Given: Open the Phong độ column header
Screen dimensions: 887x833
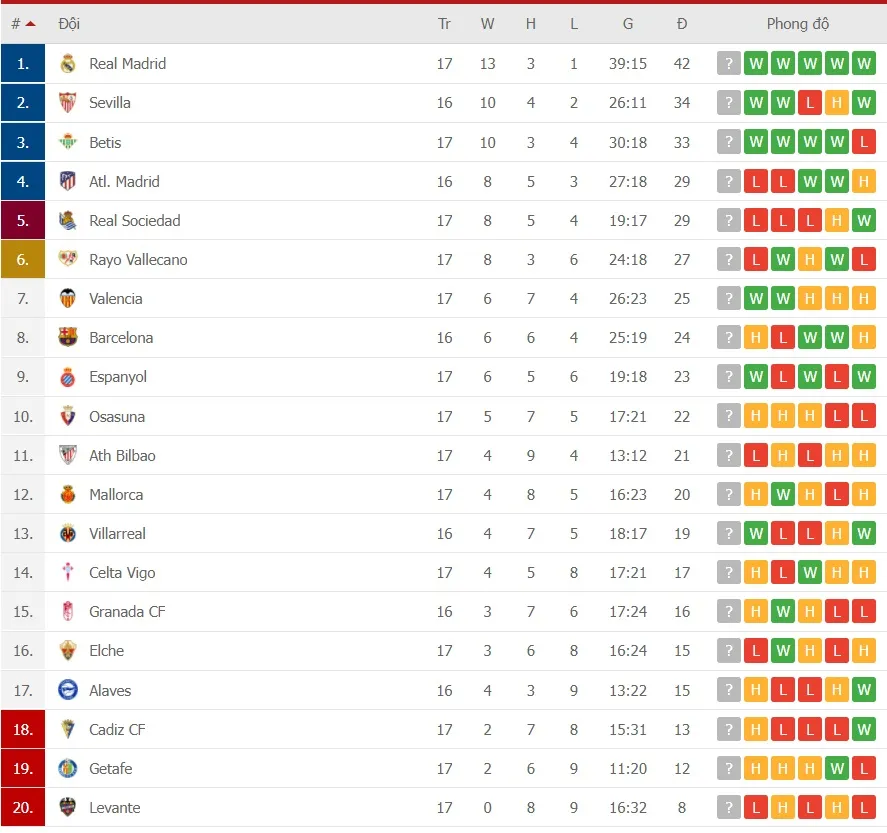Looking at the screenshot, I should [797, 23].
